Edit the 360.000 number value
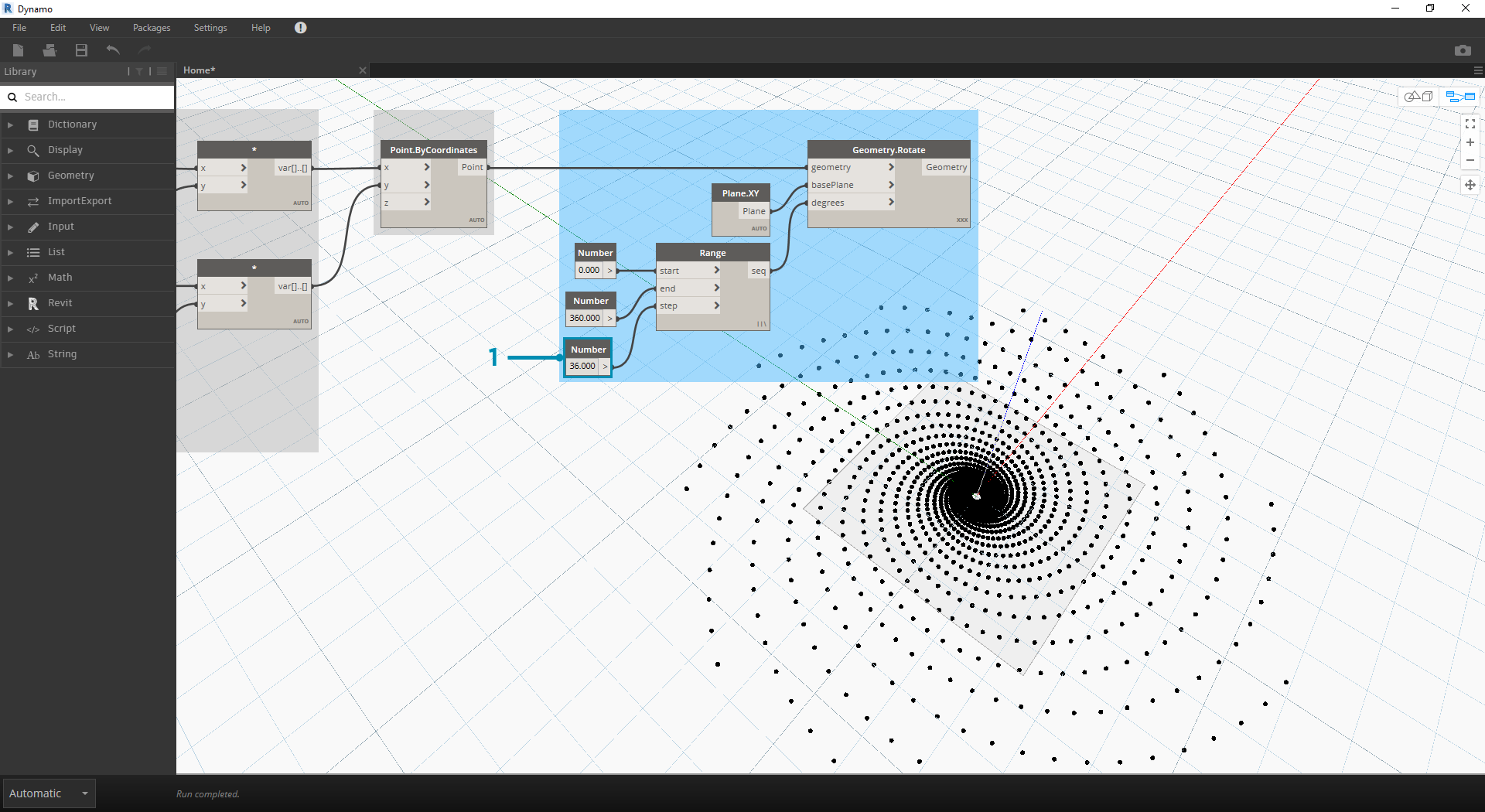The width and height of the screenshot is (1485, 812). (585, 319)
